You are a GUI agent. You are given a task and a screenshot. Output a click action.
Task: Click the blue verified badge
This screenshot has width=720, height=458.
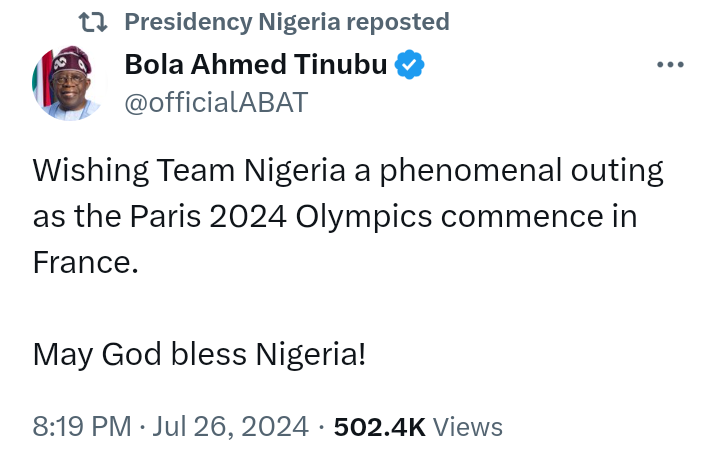410,65
